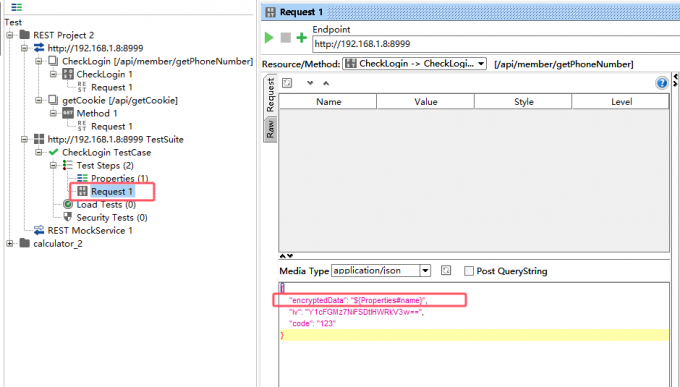The height and width of the screenshot is (387, 680).
Task: Move parameter up with up arrow
Action: click(326, 83)
